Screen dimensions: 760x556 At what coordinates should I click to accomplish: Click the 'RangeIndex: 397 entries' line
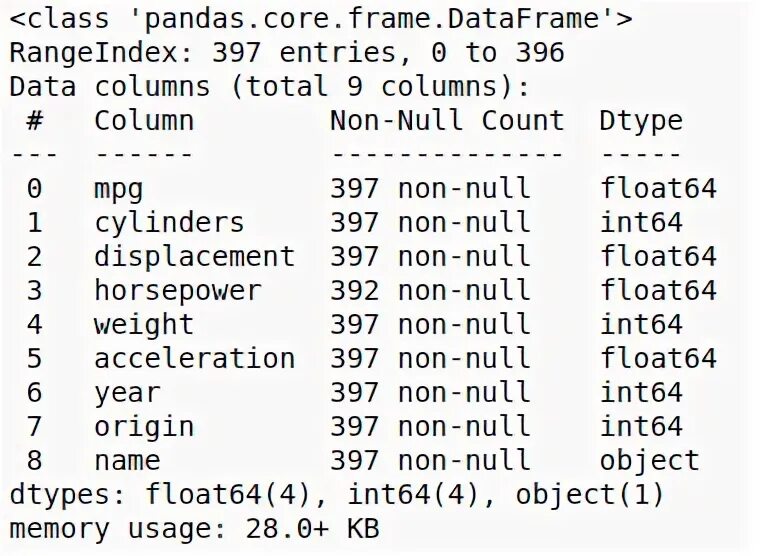tap(287, 52)
